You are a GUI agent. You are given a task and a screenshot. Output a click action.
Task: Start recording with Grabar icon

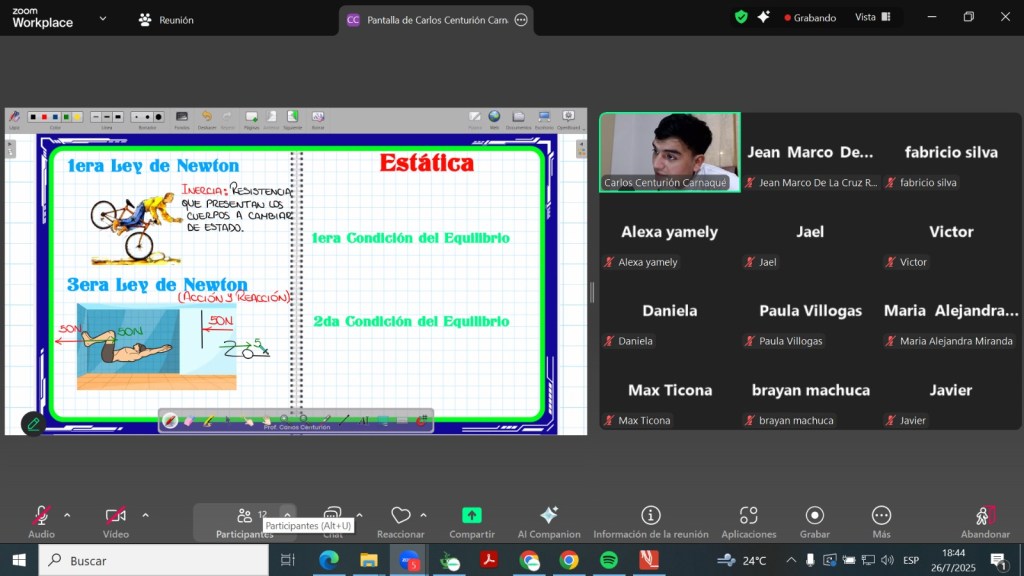click(x=814, y=515)
